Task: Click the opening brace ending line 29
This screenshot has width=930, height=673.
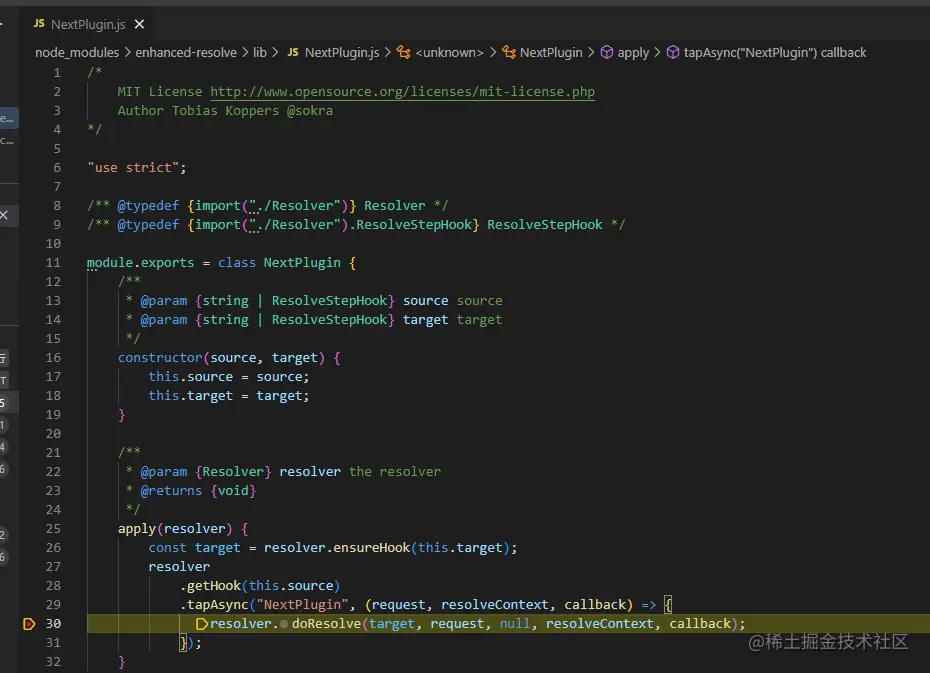Action: pos(668,605)
